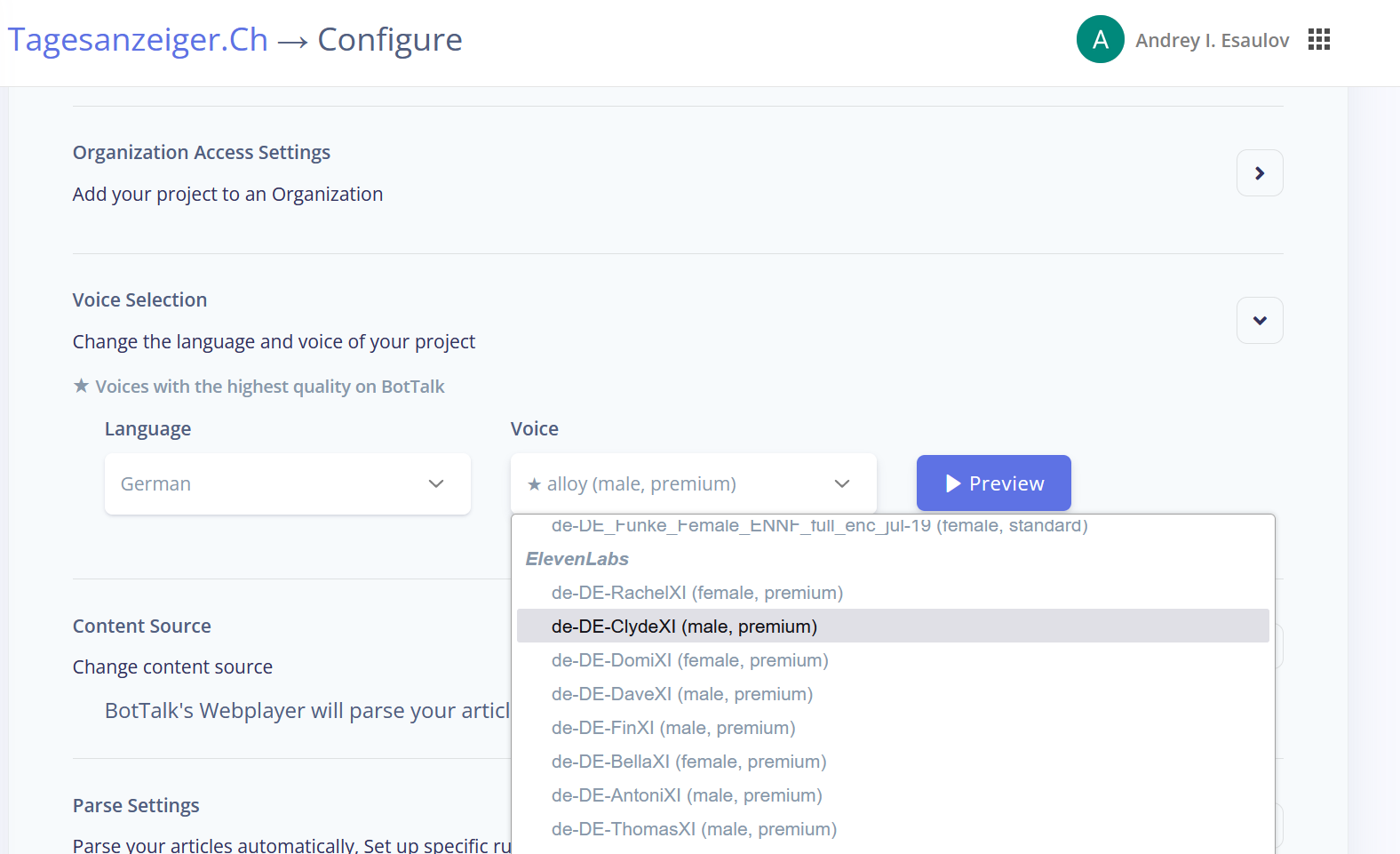
Task: Click the Tagesanzeiger.Ch project link
Action: (x=138, y=40)
